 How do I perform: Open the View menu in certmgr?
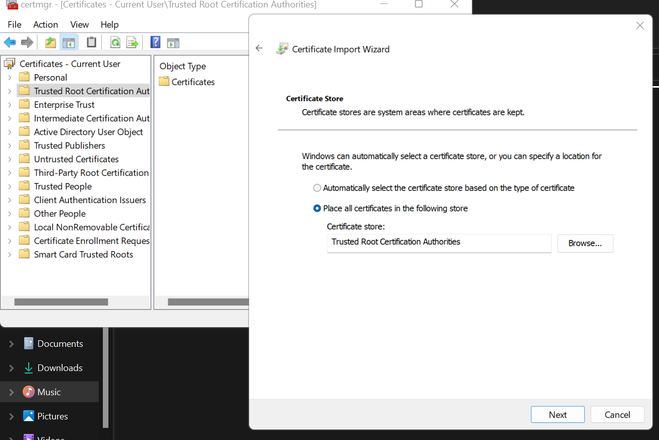click(x=79, y=25)
